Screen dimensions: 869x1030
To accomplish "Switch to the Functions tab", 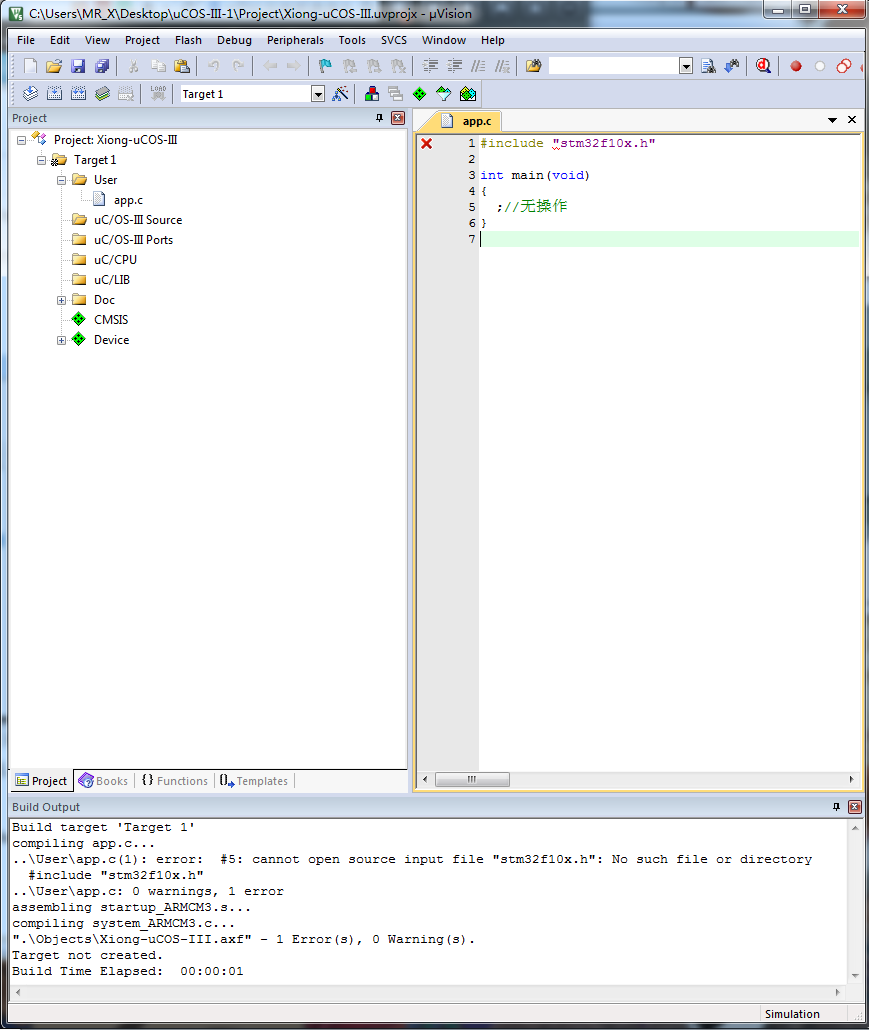I will point(178,781).
